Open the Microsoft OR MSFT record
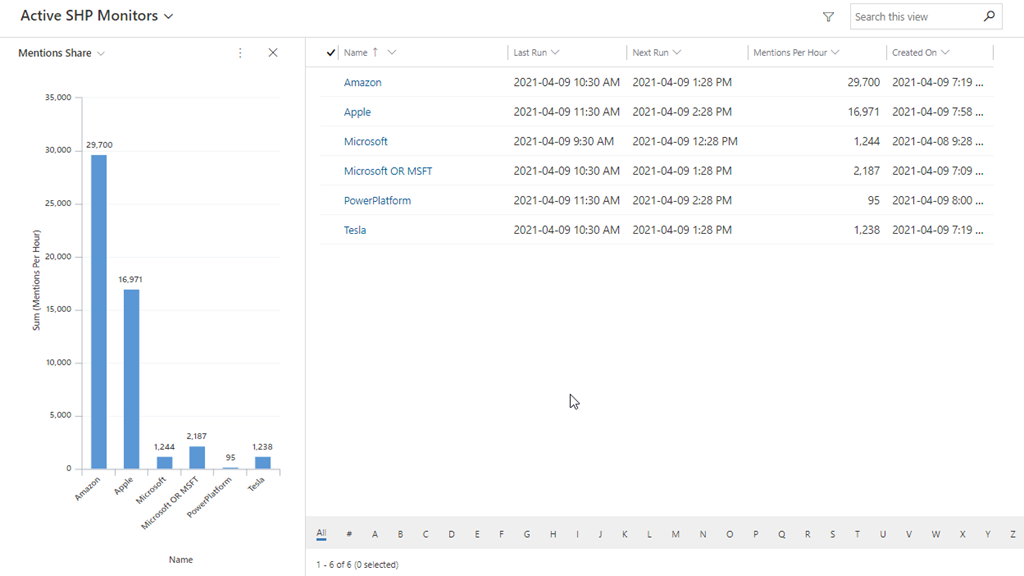The width and height of the screenshot is (1024, 576). (x=388, y=170)
